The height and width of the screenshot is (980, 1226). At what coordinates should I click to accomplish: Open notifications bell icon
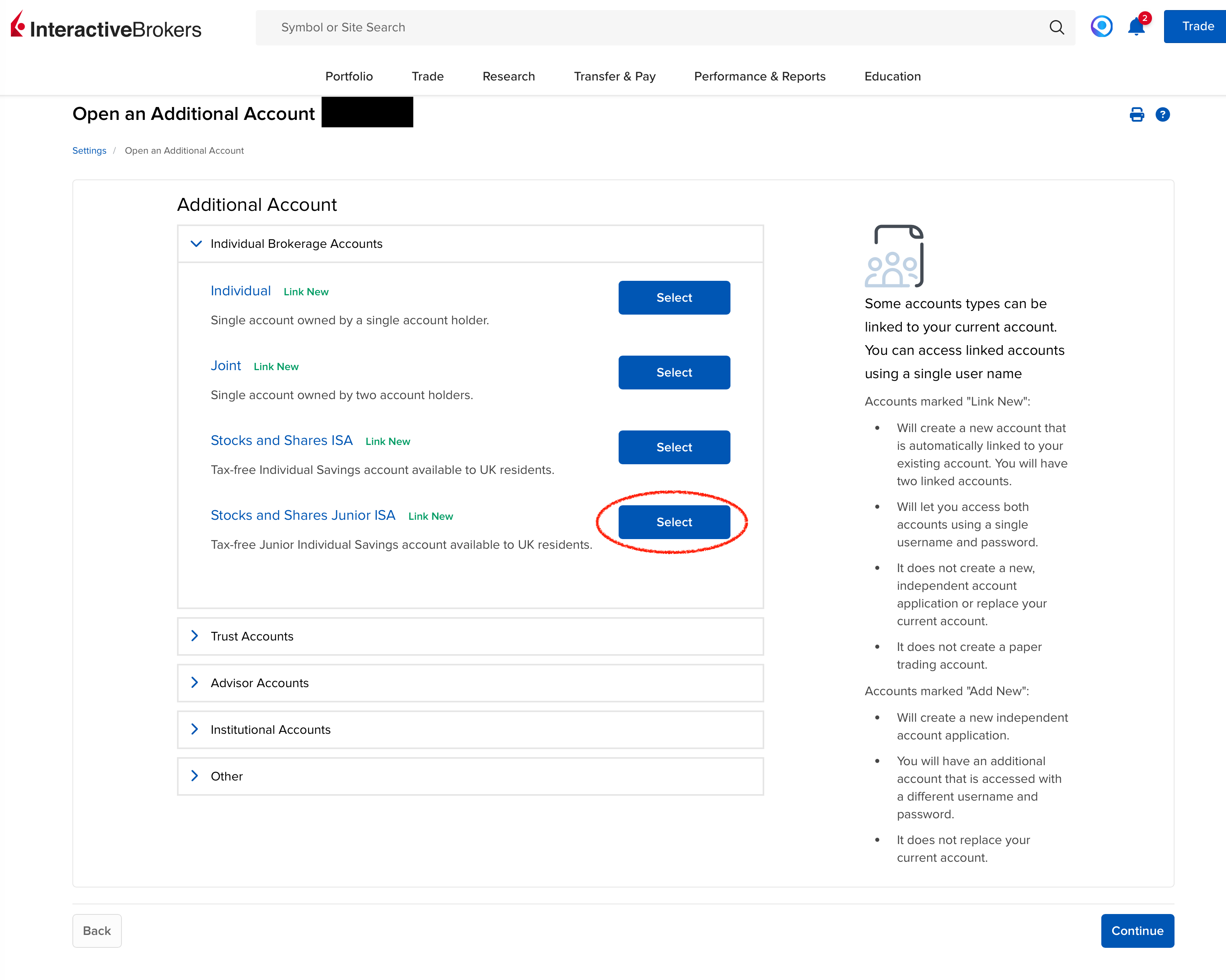click(1136, 27)
